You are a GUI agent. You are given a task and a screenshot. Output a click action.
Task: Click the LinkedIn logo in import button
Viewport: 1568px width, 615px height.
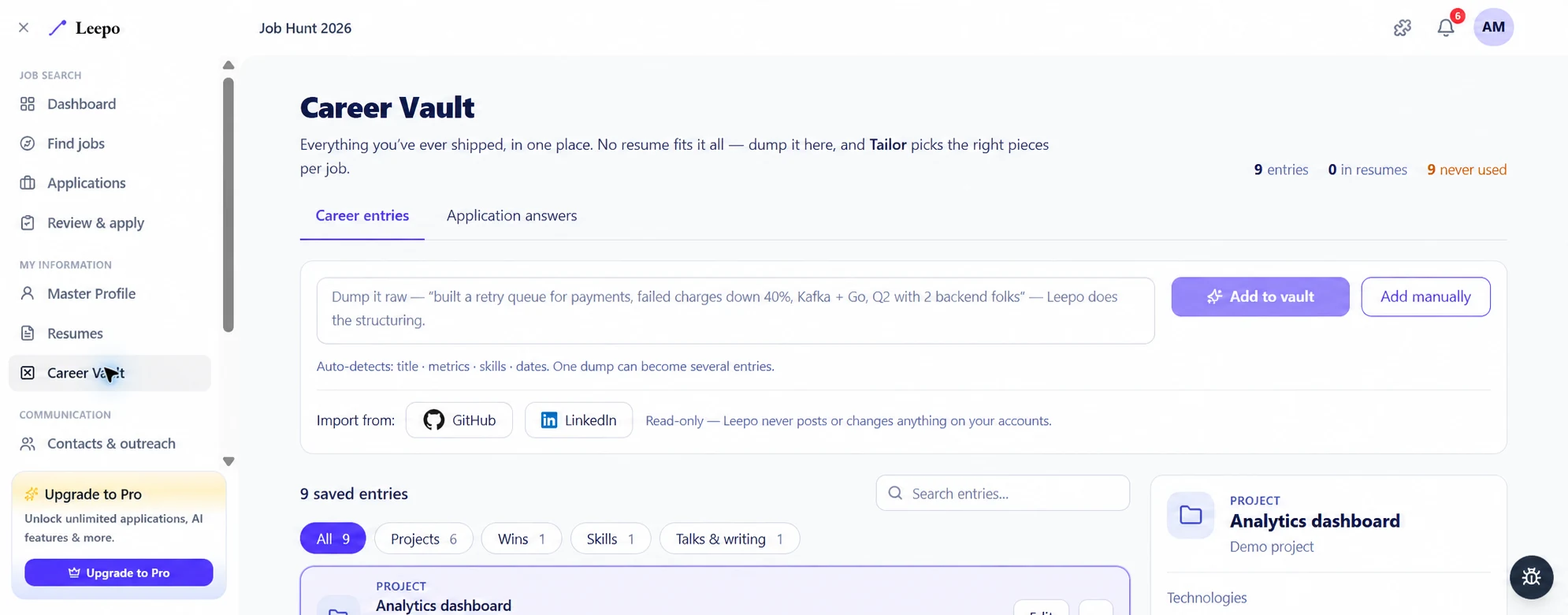pyautogui.click(x=549, y=420)
